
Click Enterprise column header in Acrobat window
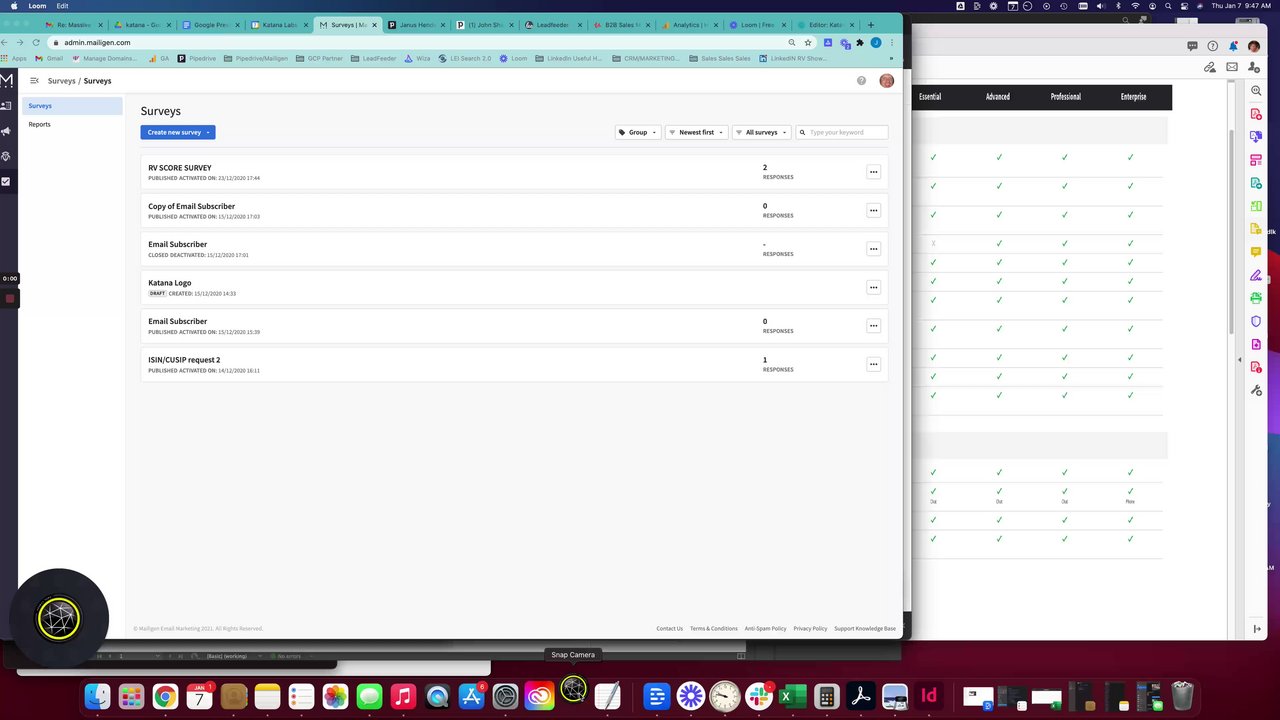point(1133,97)
